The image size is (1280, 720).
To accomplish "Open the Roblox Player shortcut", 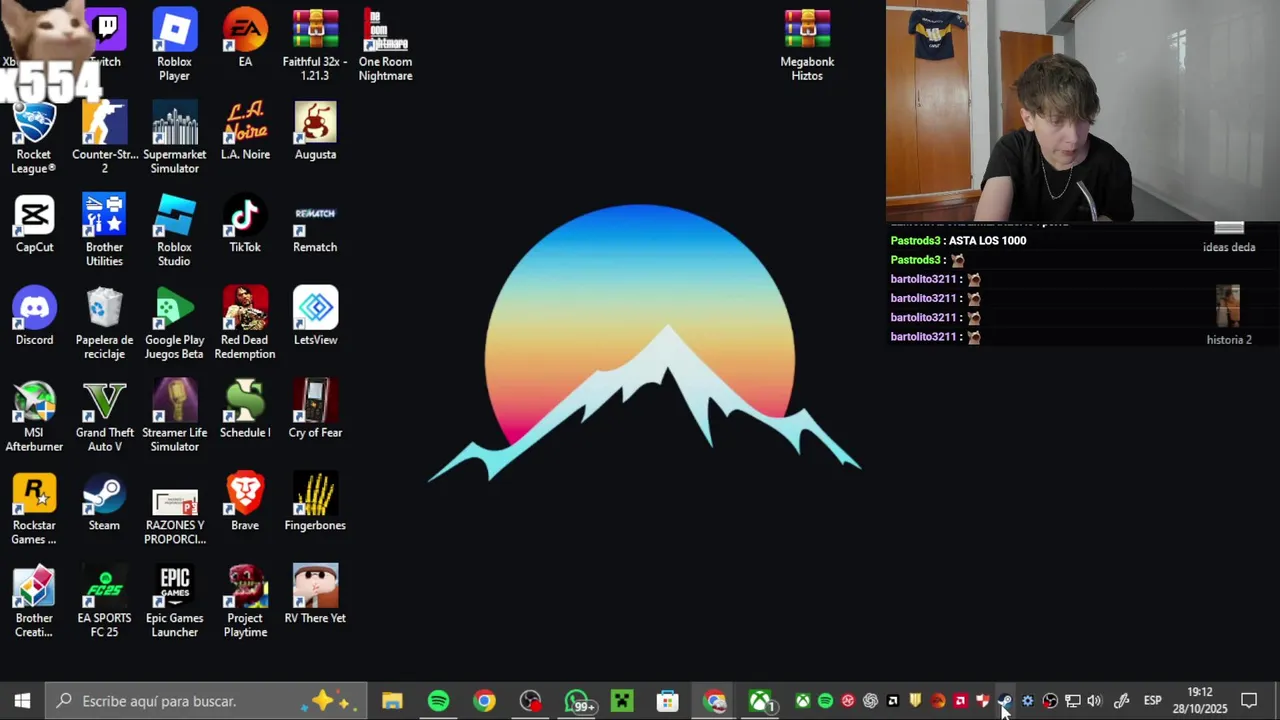I will pos(174,45).
